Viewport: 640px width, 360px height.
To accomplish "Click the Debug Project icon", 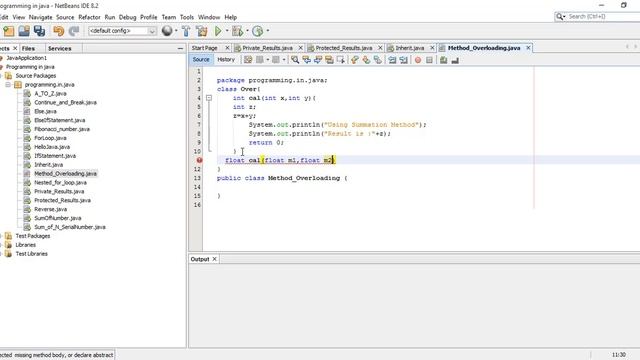I will tap(237, 31).
